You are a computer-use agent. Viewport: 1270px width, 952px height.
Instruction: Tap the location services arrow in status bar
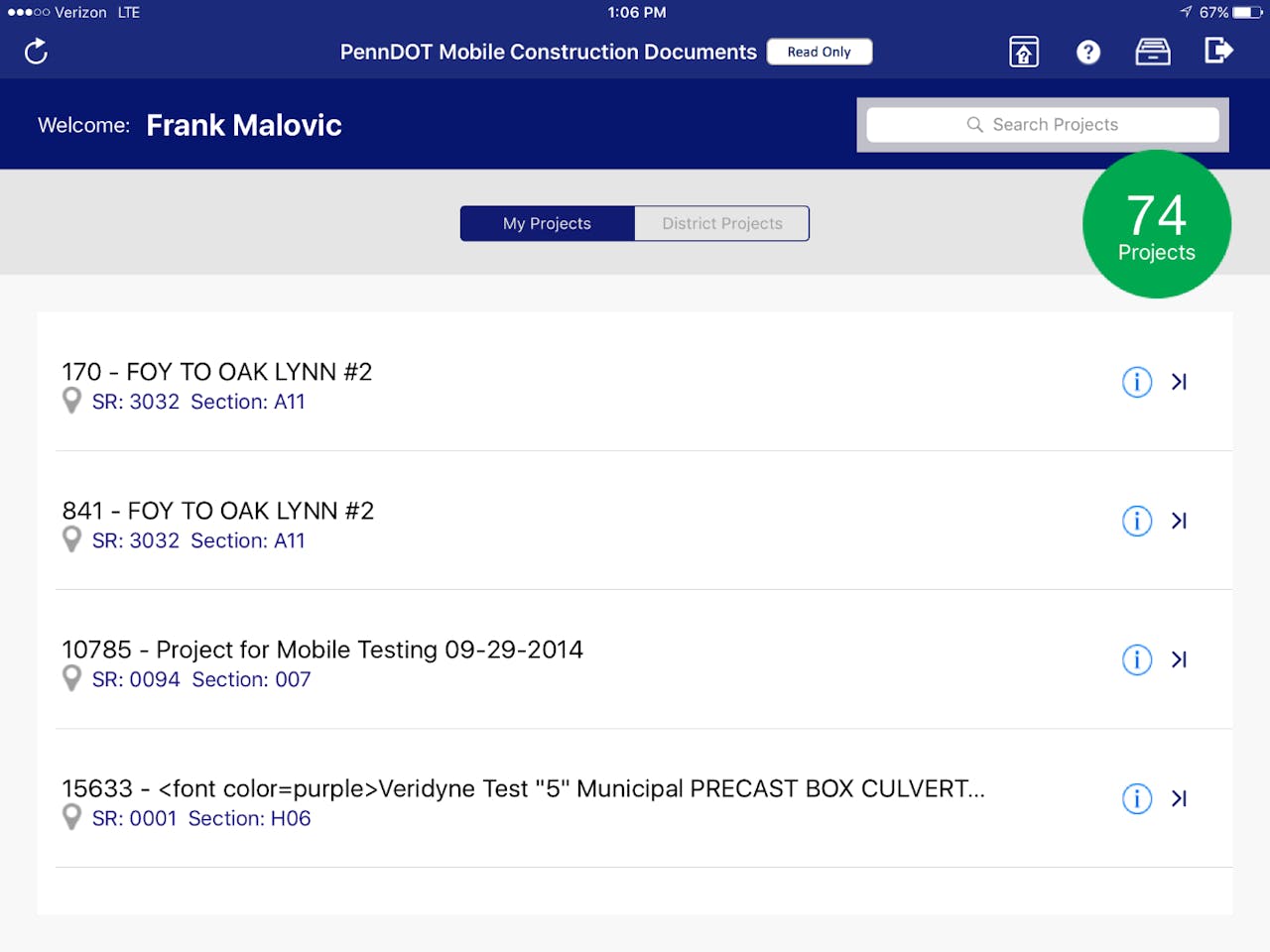1186,12
